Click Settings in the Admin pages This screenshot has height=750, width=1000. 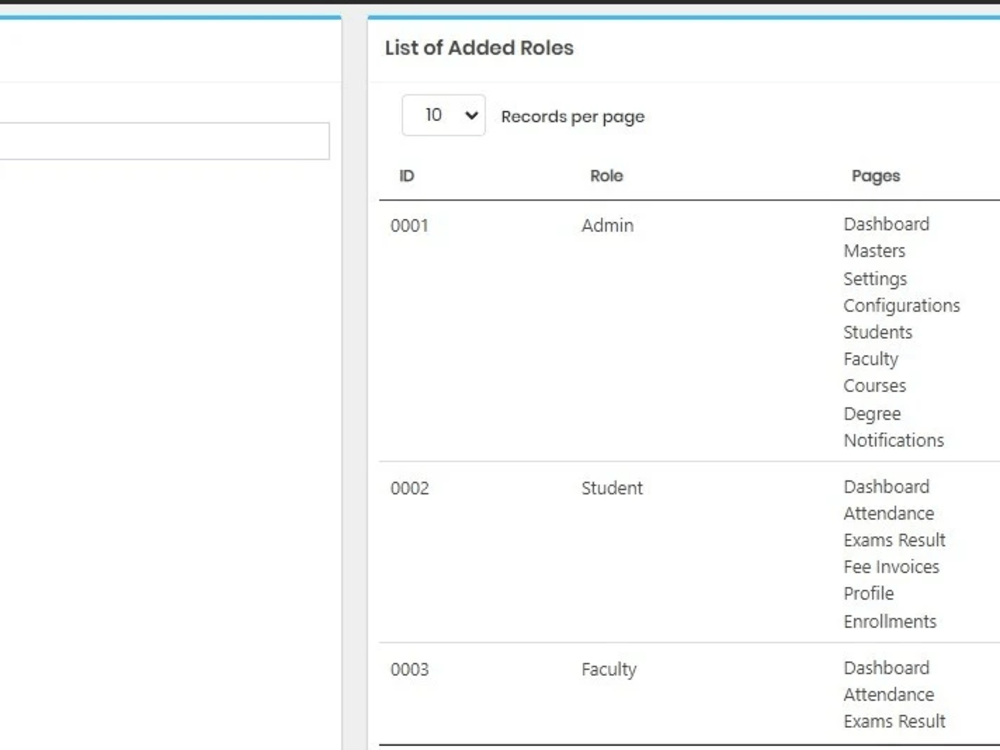click(875, 279)
